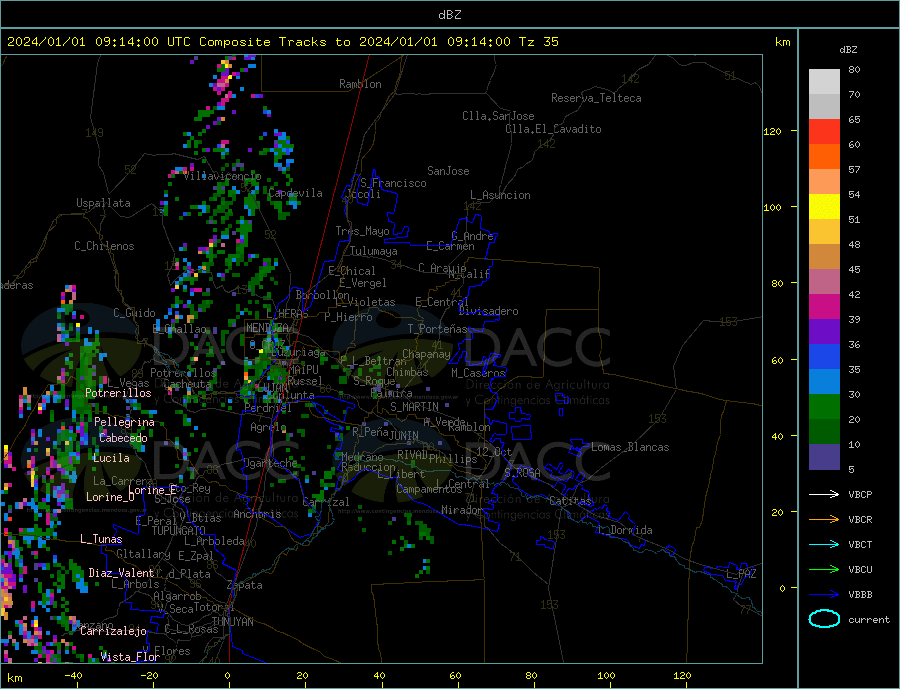This screenshot has height=689, width=900.
Task: Choose the light blue 30-35 dBZ band
Action: [824, 382]
